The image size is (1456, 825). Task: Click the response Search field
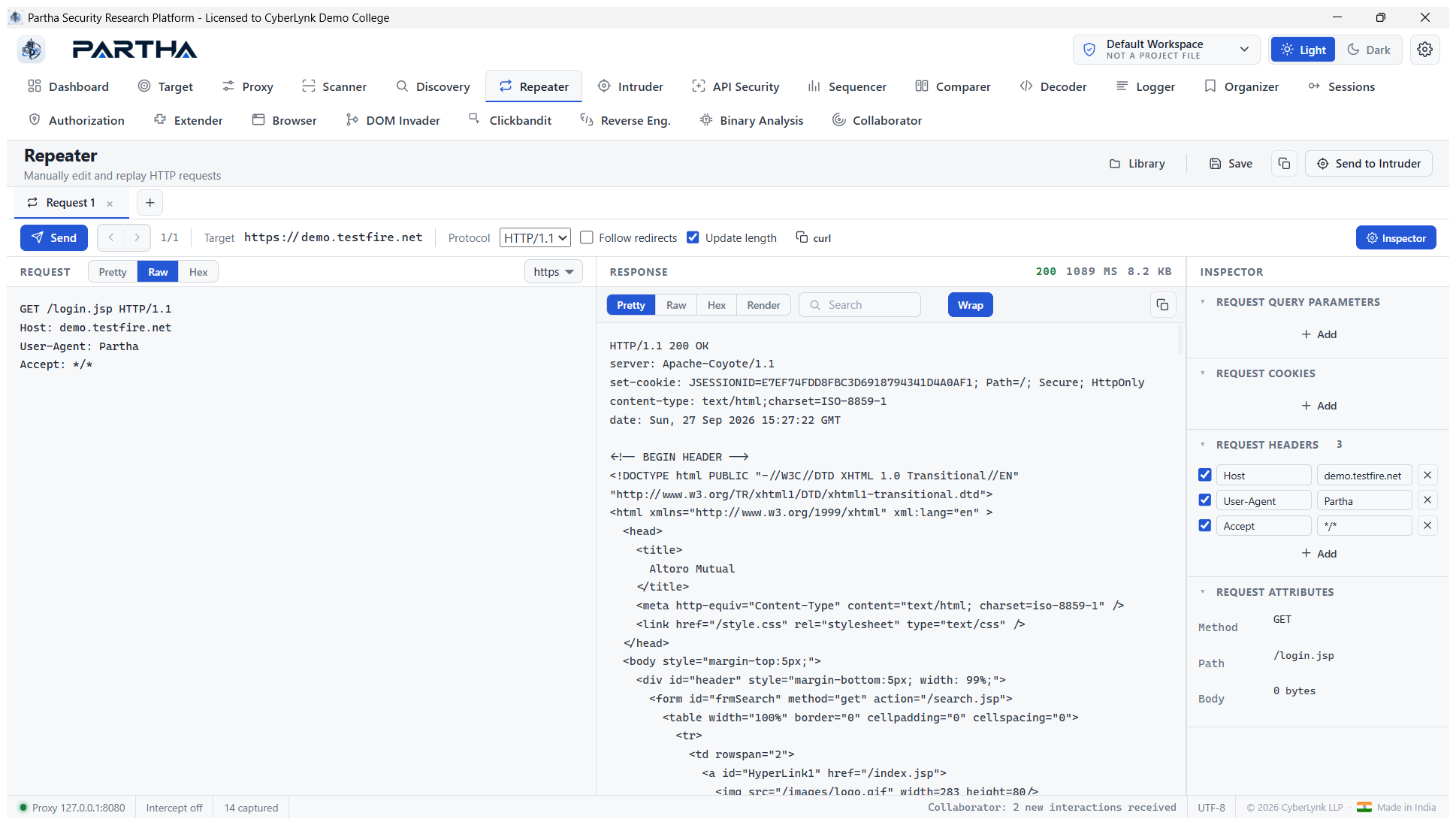click(x=859, y=305)
